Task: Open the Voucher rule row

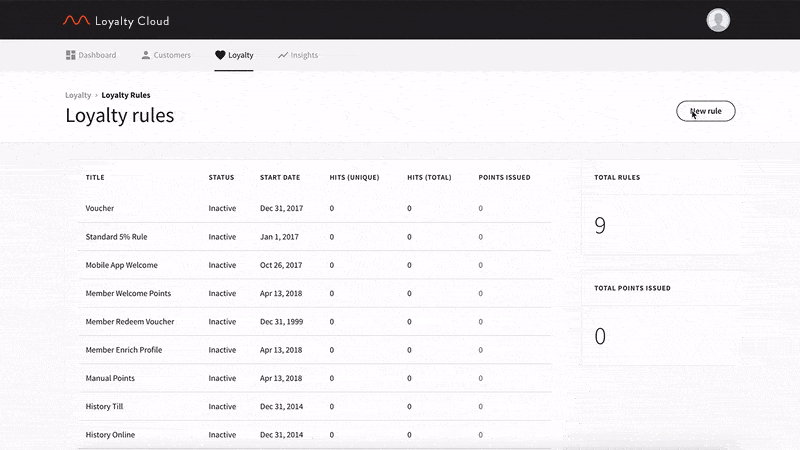Action: pos(314,208)
